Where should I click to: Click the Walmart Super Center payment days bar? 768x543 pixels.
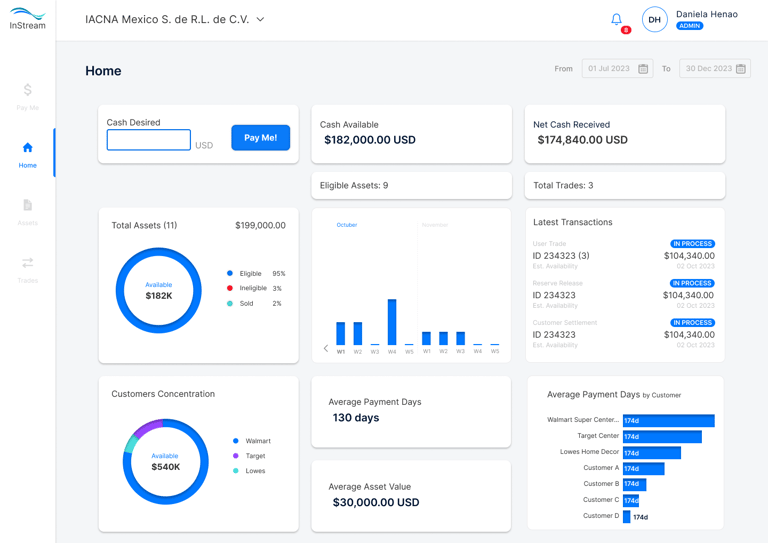point(669,420)
